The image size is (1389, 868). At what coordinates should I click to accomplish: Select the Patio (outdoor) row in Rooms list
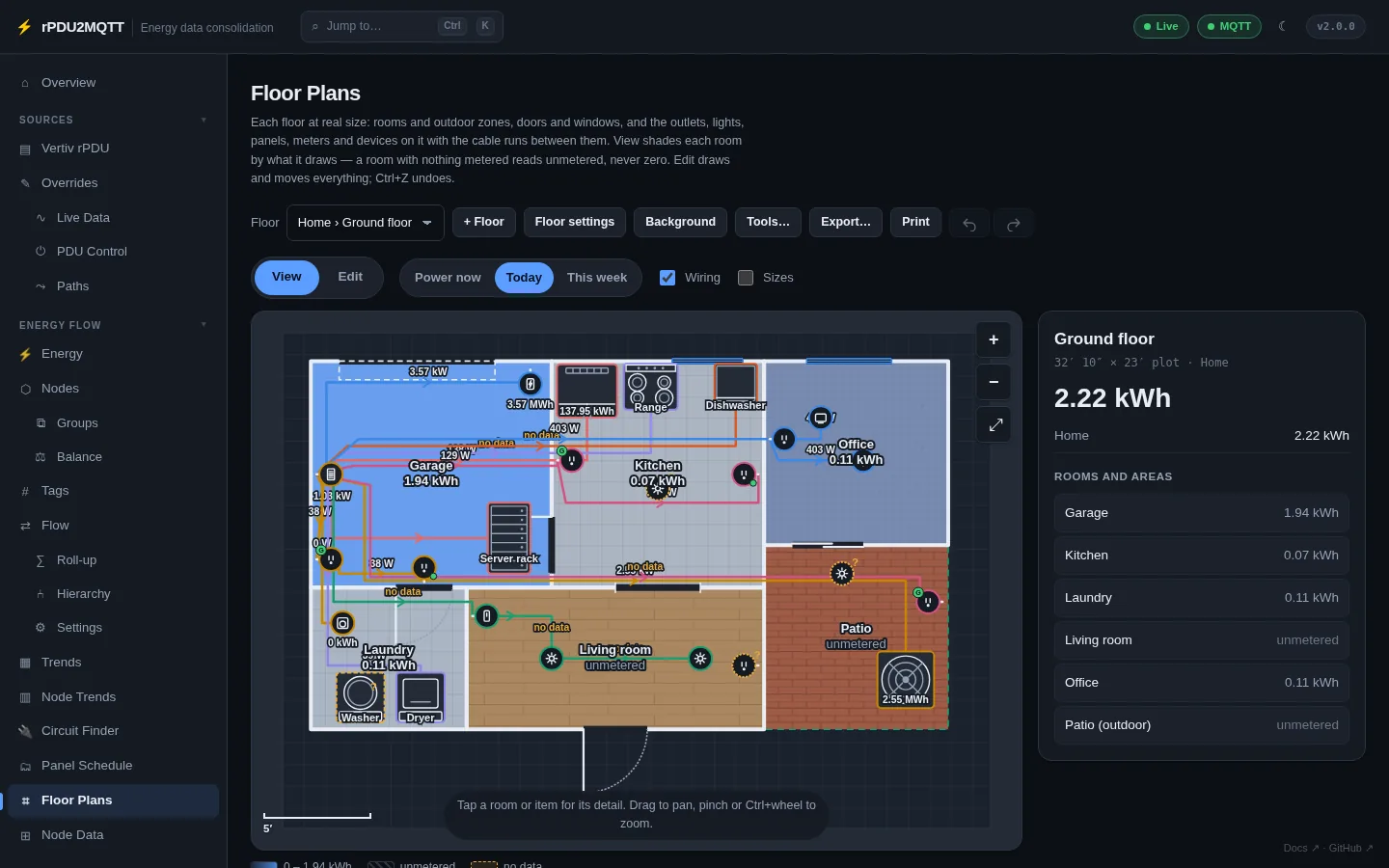(1201, 725)
